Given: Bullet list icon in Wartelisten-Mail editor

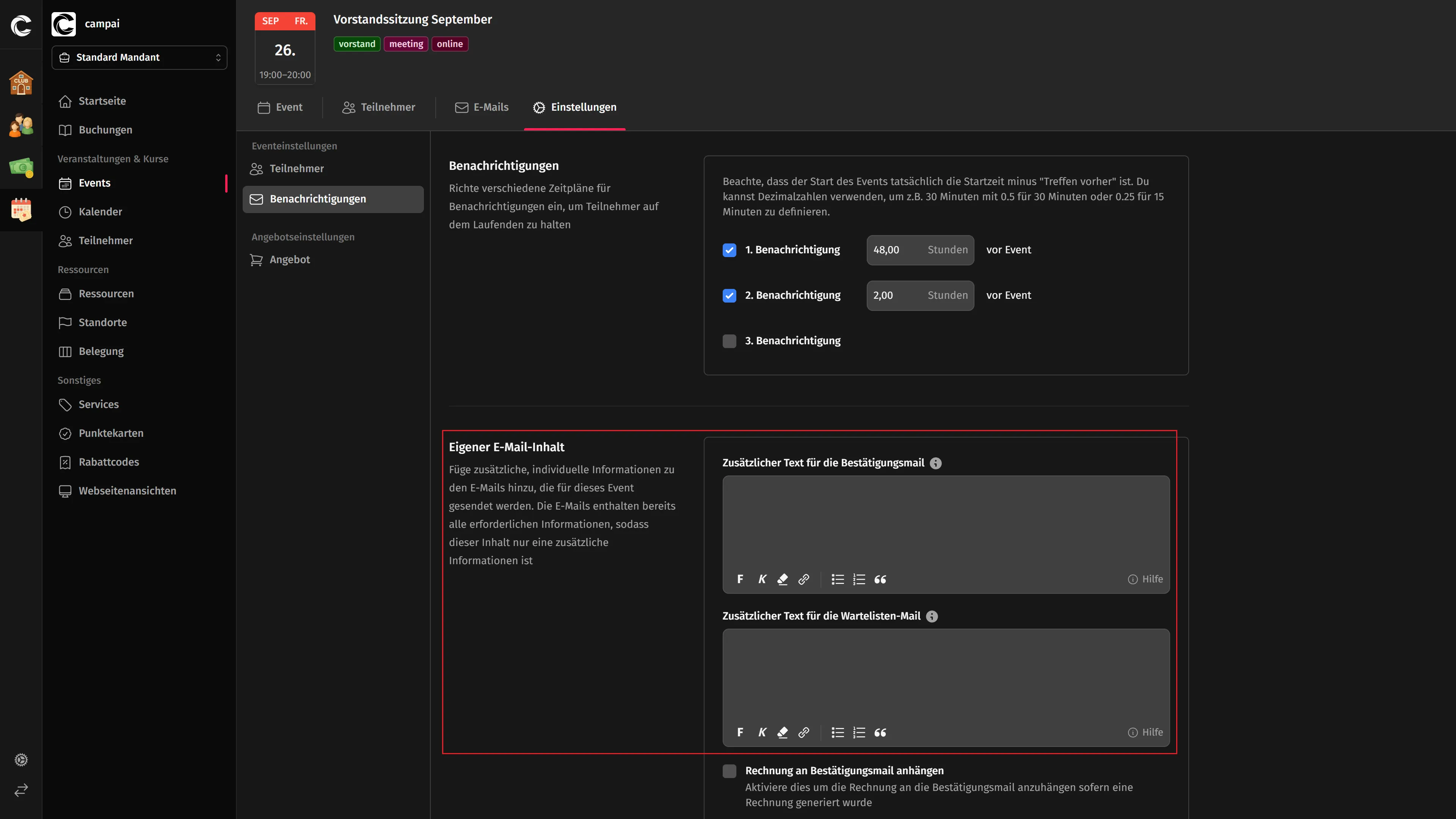Looking at the screenshot, I should tap(838, 733).
